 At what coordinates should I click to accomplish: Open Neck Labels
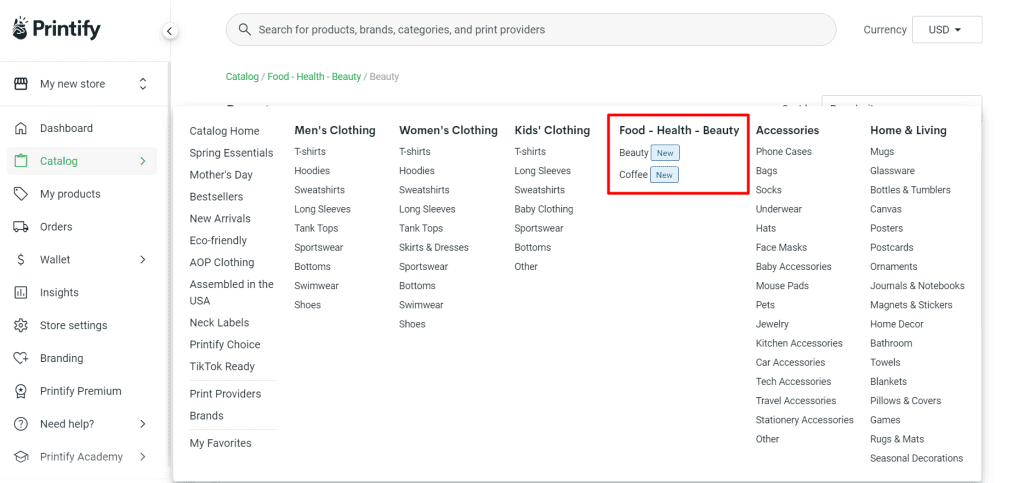click(219, 322)
